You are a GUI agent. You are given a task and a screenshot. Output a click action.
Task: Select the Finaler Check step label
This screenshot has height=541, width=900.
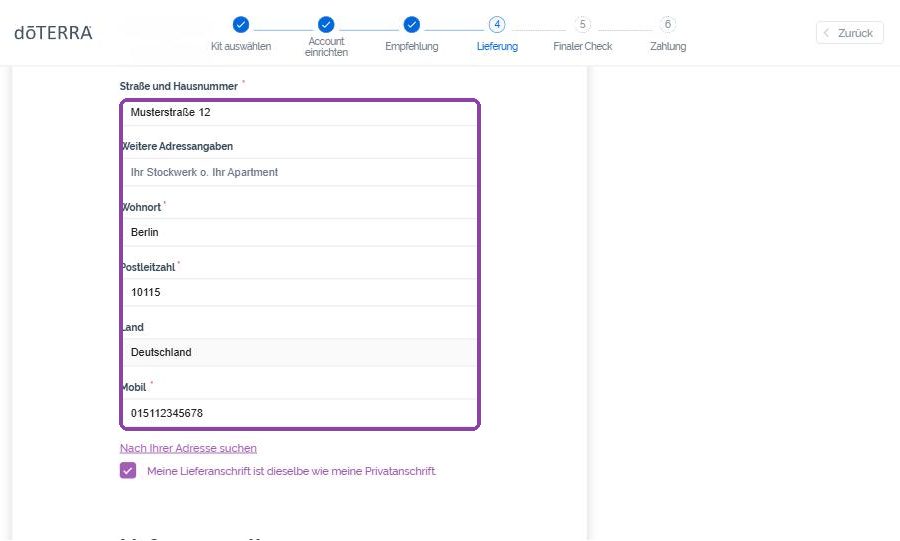(x=583, y=46)
